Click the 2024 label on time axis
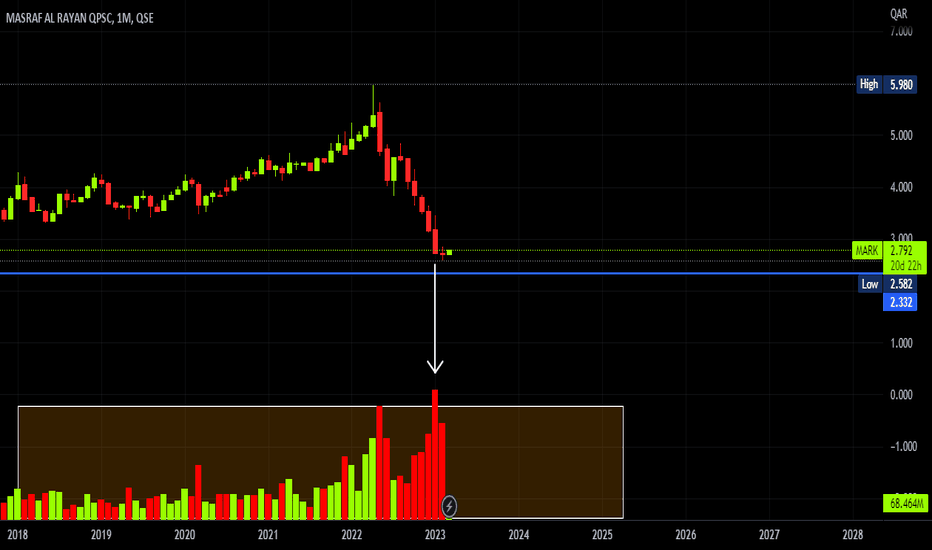Image resolution: width=932 pixels, height=550 pixels. click(519, 535)
